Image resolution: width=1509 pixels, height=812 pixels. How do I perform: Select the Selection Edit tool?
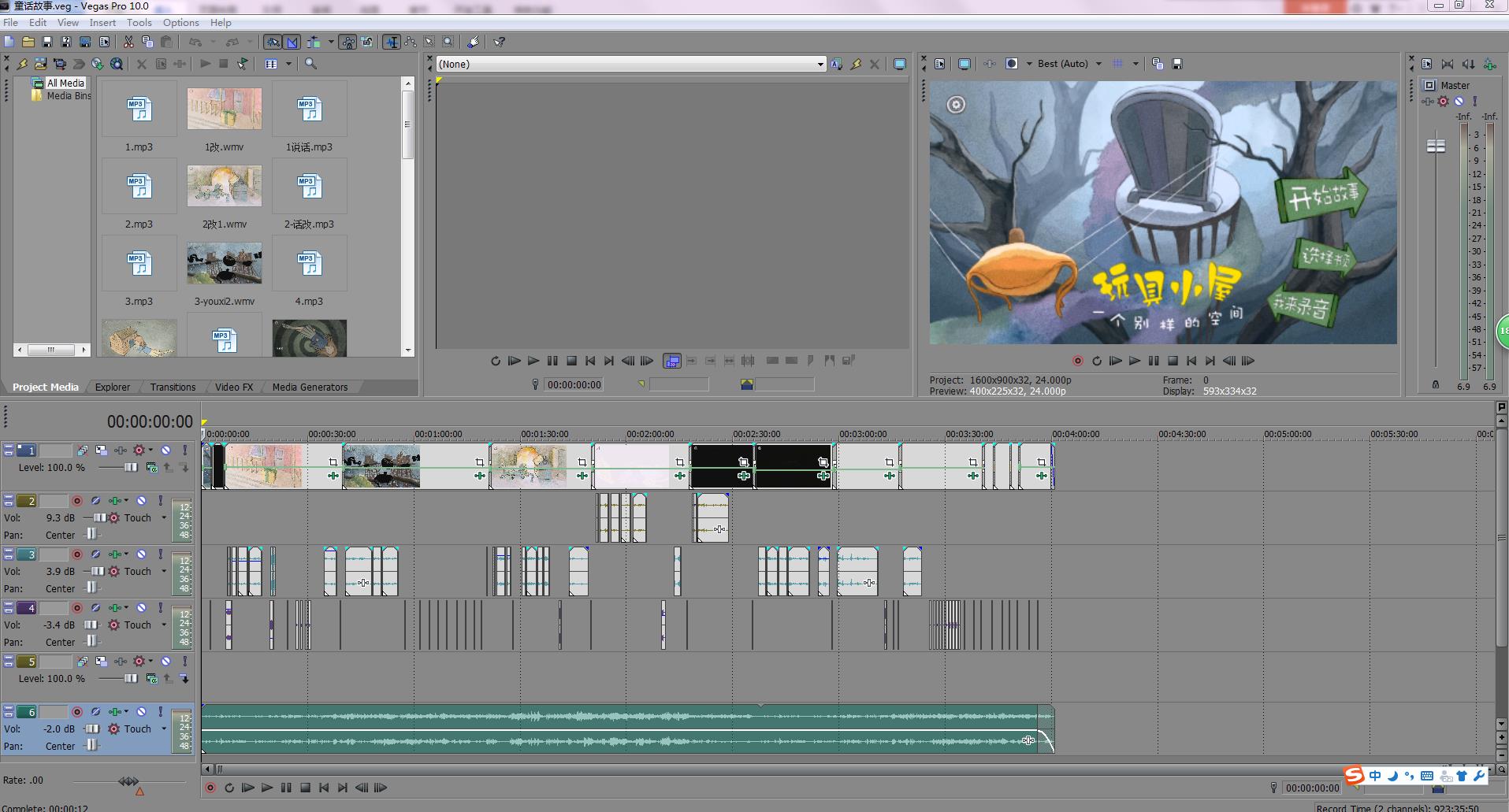pos(429,42)
